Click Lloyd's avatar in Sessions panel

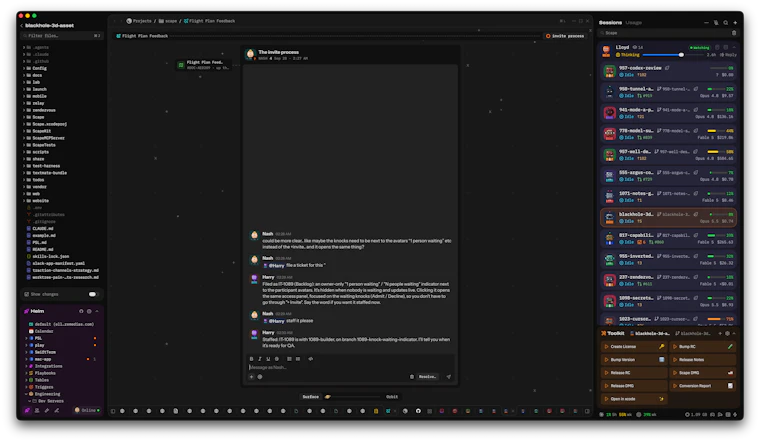[x=606, y=51]
